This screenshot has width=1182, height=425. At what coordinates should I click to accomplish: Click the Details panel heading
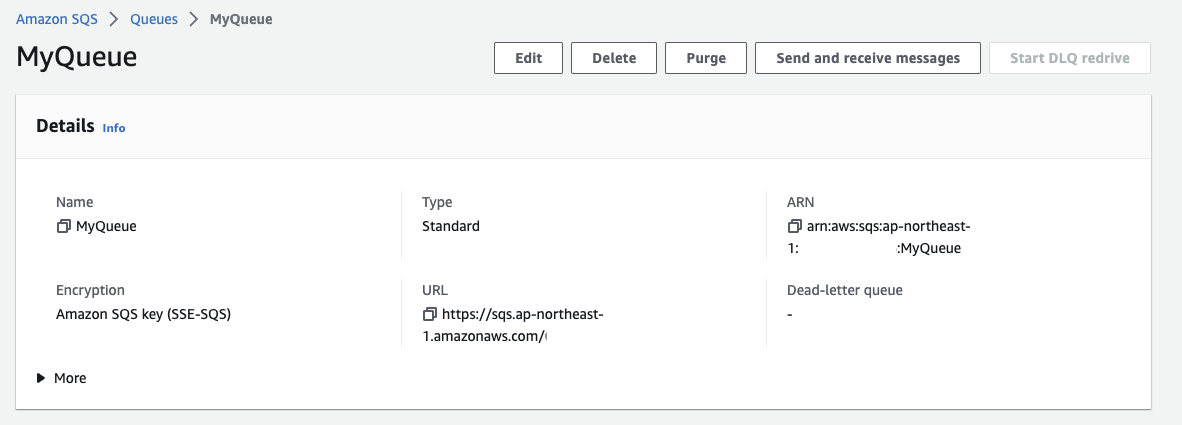pyautogui.click(x=66, y=126)
